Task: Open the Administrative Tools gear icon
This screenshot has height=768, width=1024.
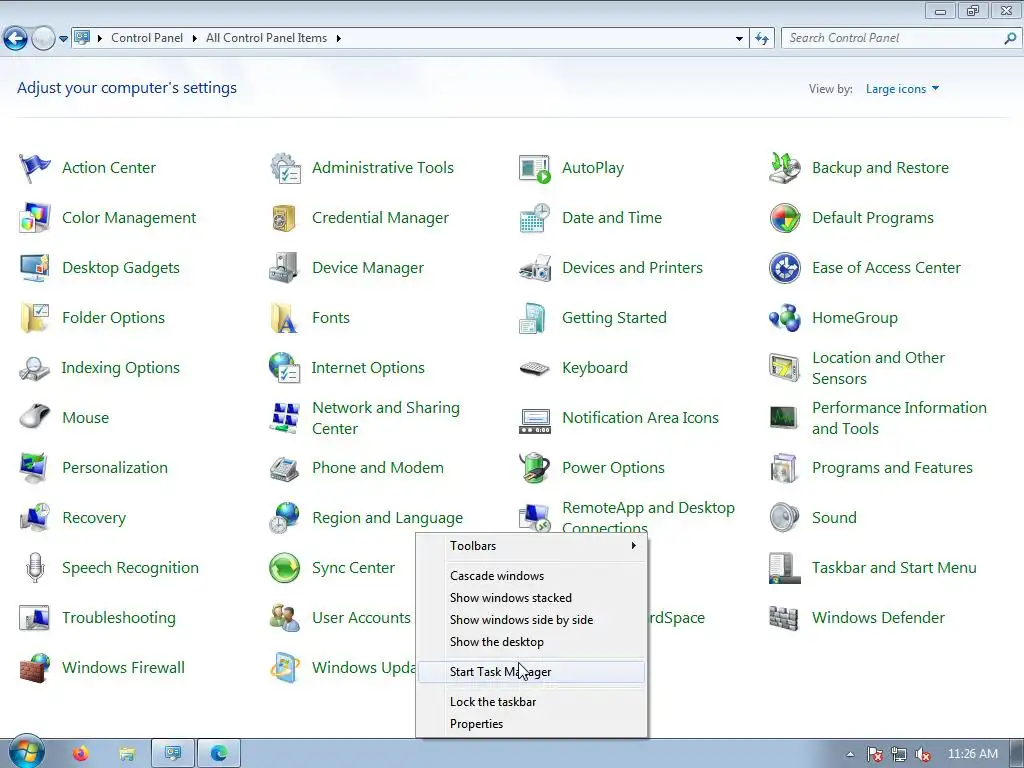Action: pyautogui.click(x=285, y=168)
